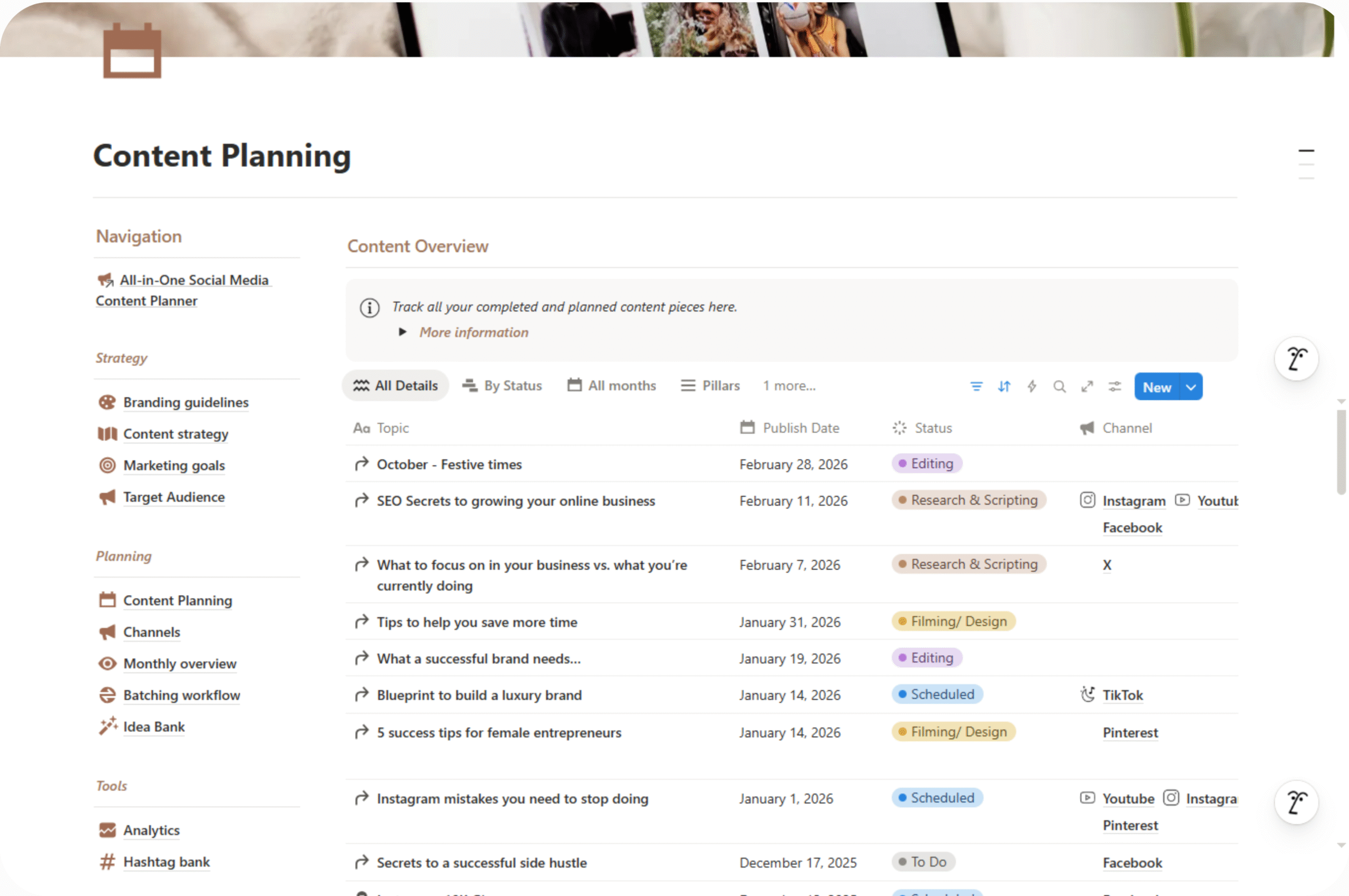Screen dimensions: 1349x896
Task: Open database full page with expand arrows
Action: coord(1087,387)
